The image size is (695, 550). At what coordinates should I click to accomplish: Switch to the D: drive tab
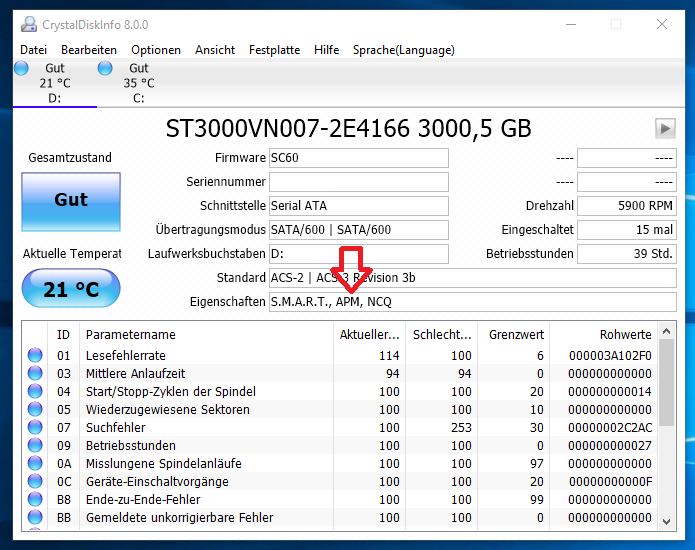55,83
